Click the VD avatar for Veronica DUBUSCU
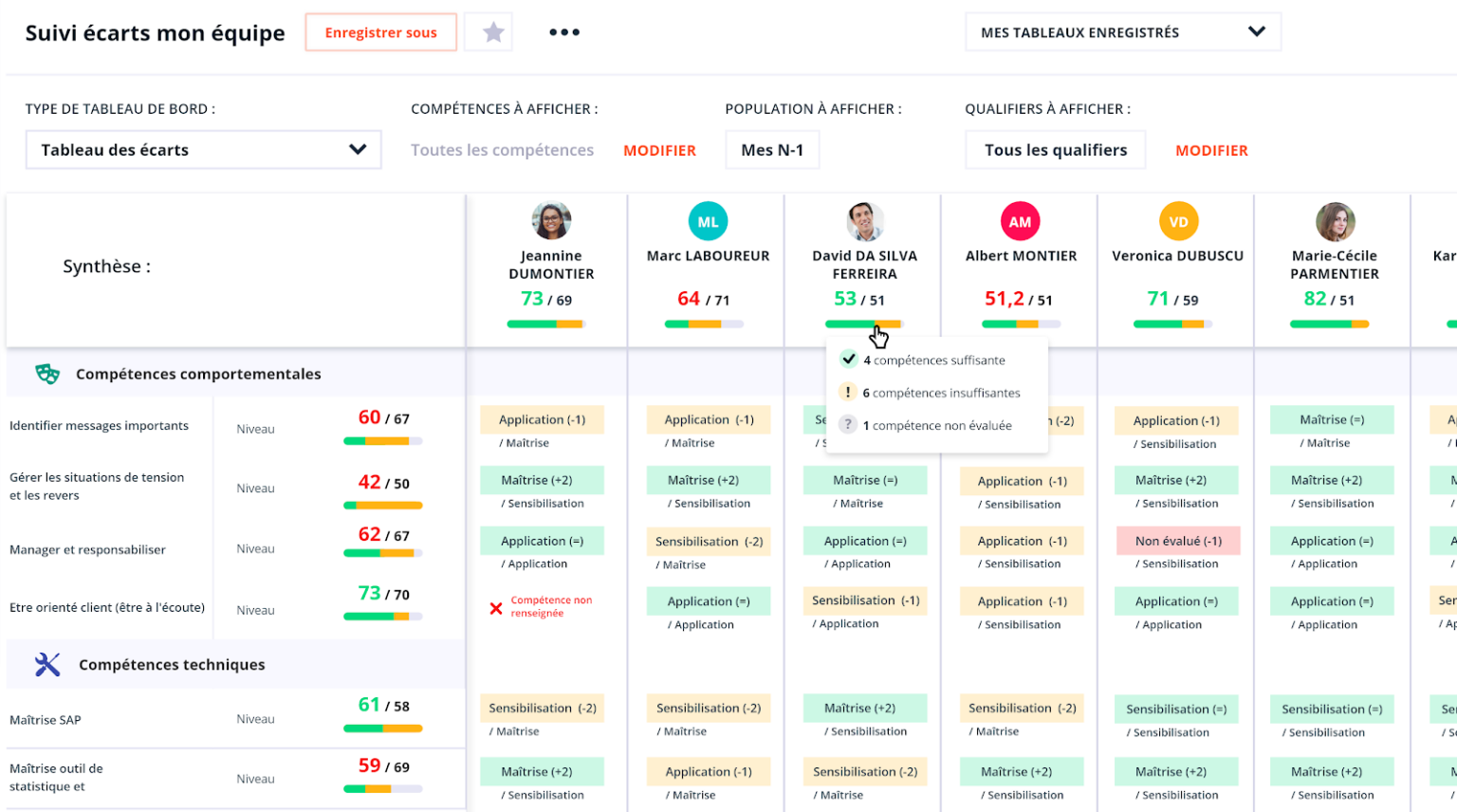1457x812 pixels. (x=1178, y=222)
